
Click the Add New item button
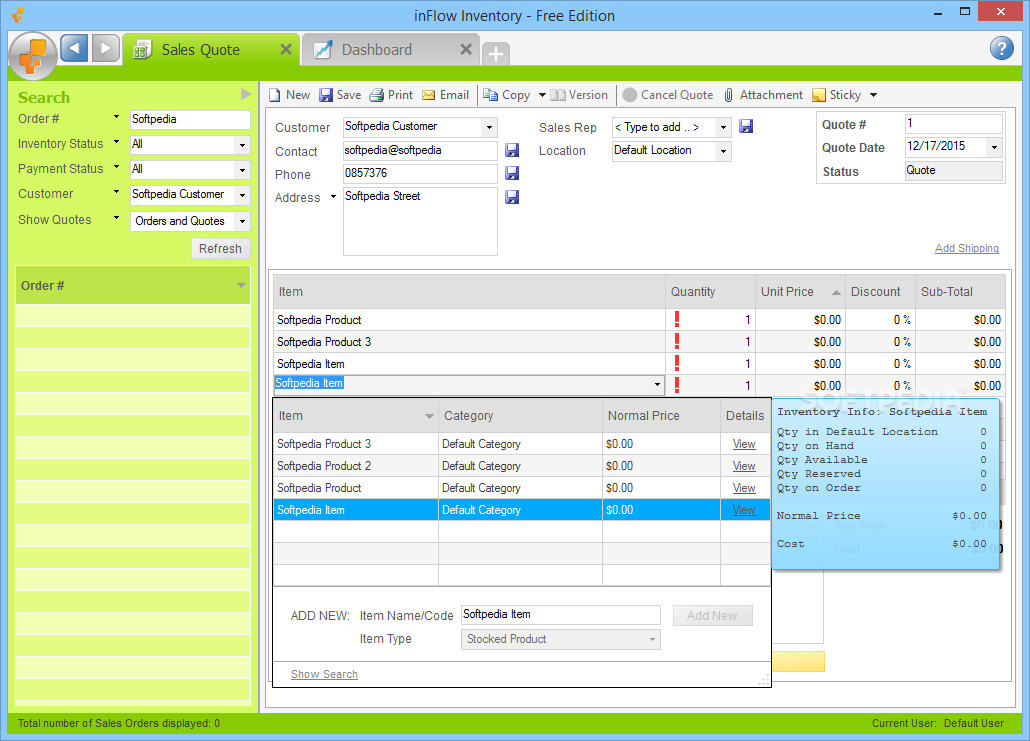(713, 616)
